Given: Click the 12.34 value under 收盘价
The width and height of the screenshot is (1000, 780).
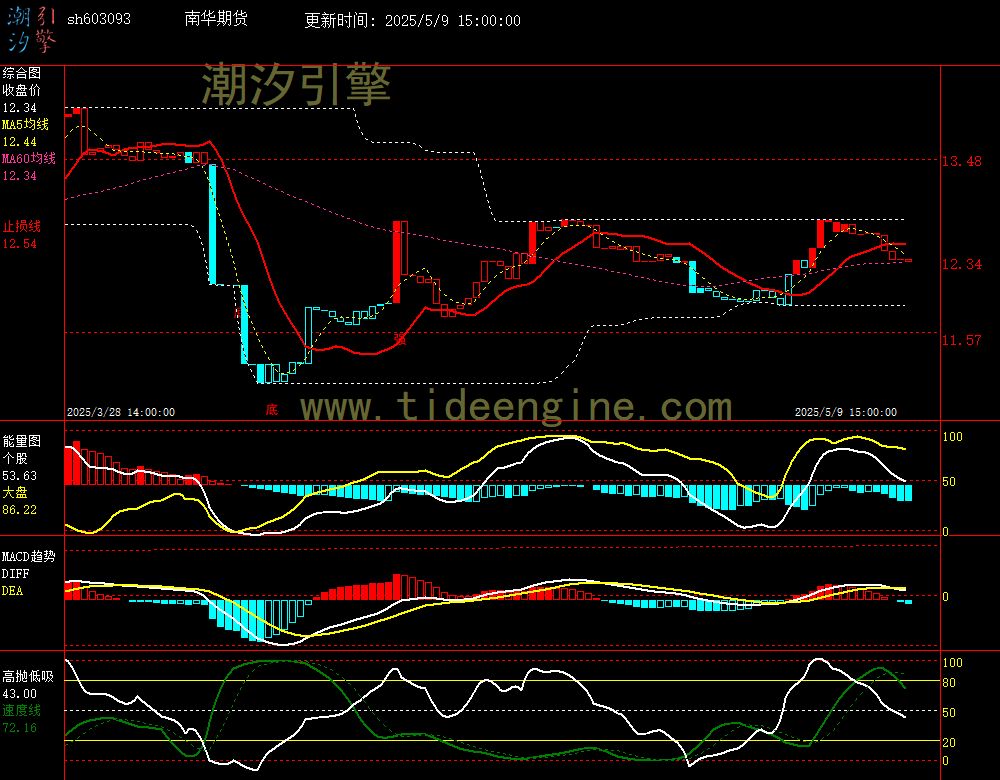Looking at the screenshot, I should click(x=20, y=108).
